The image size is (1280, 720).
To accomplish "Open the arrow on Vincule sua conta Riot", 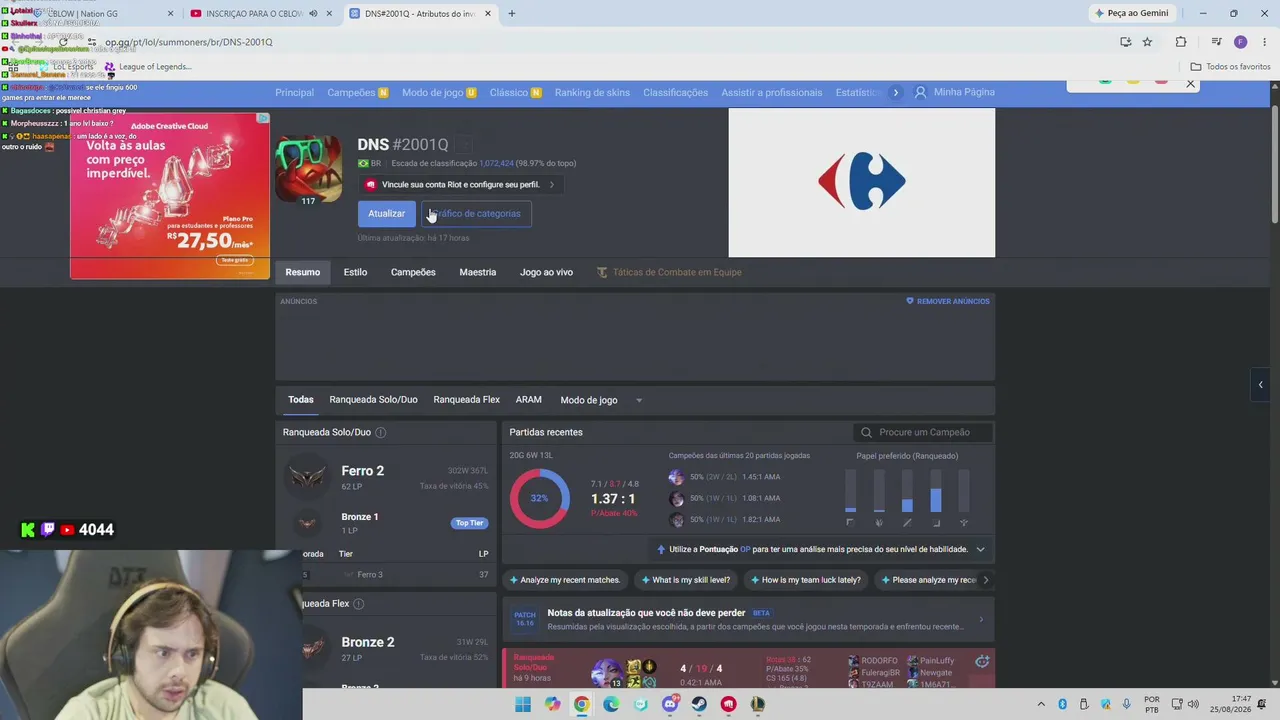I will (x=551, y=185).
